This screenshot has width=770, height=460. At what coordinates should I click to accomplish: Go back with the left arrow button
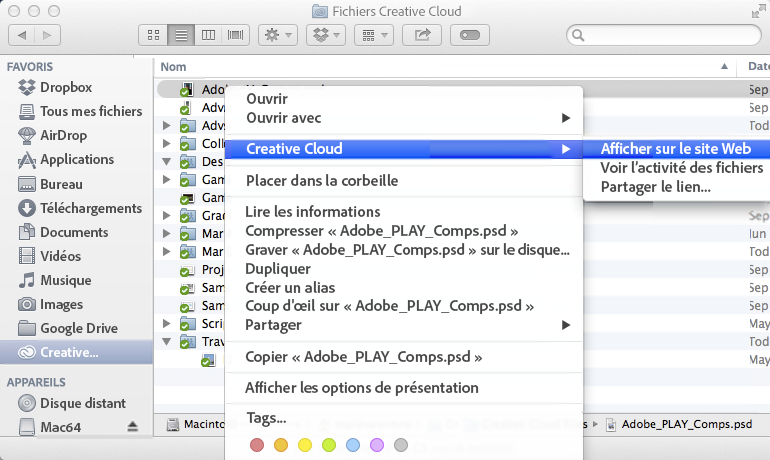pyautogui.click(x=22, y=35)
